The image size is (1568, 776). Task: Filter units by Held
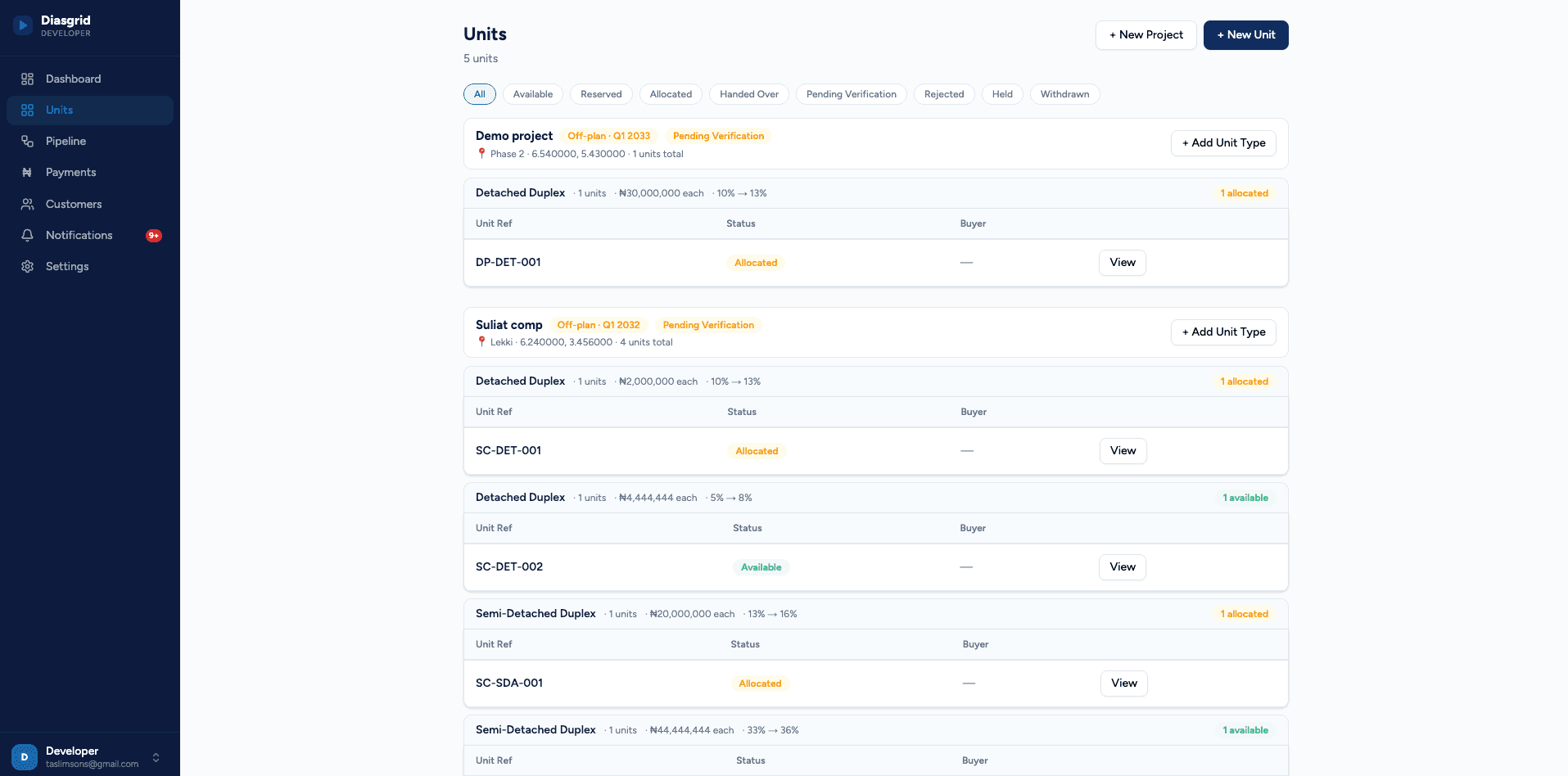coord(1002,94)
